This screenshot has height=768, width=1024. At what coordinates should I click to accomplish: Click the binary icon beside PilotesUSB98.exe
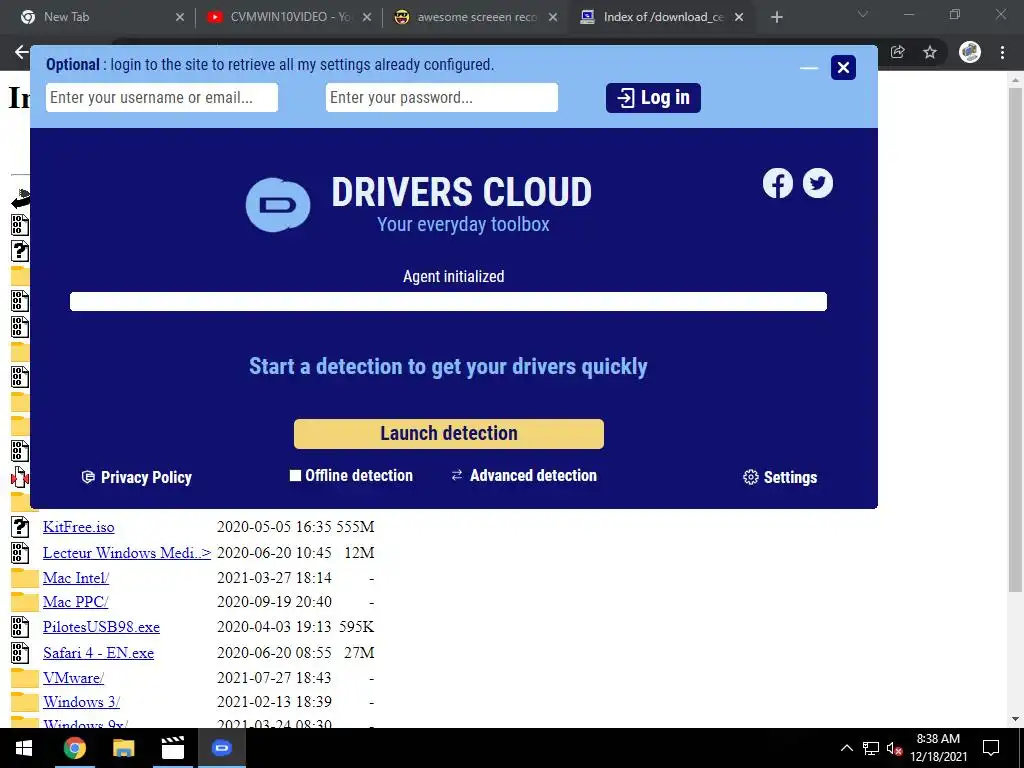20,627
